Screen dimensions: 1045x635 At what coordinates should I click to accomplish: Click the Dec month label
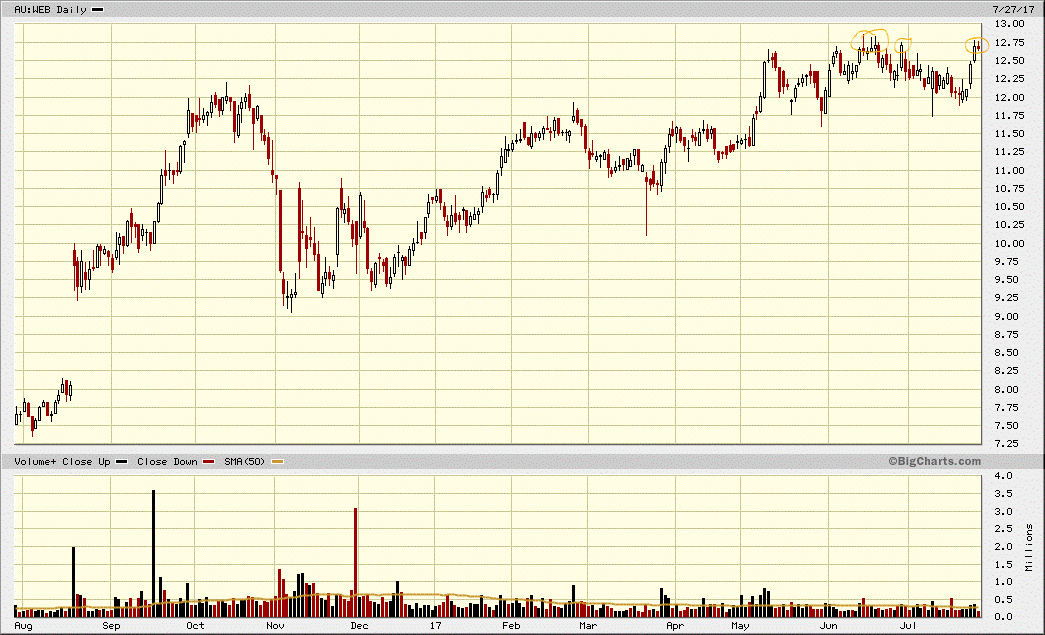coord(359,626)
